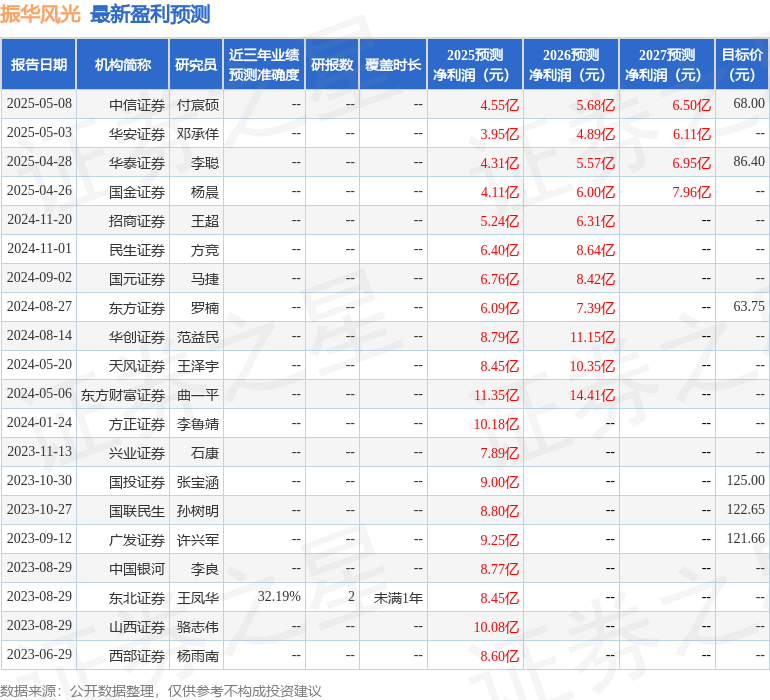
Task: Click the 6.95亿 2027 forecast
Action: click(691, 163)
